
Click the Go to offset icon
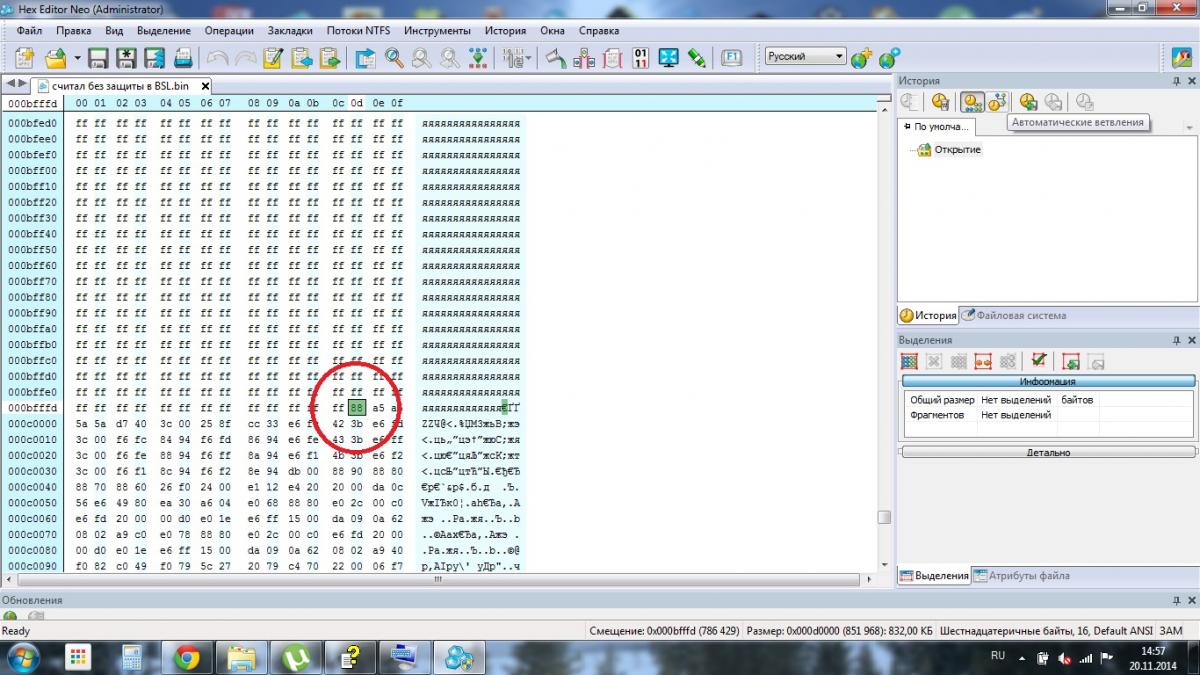[x=365, y=57]
